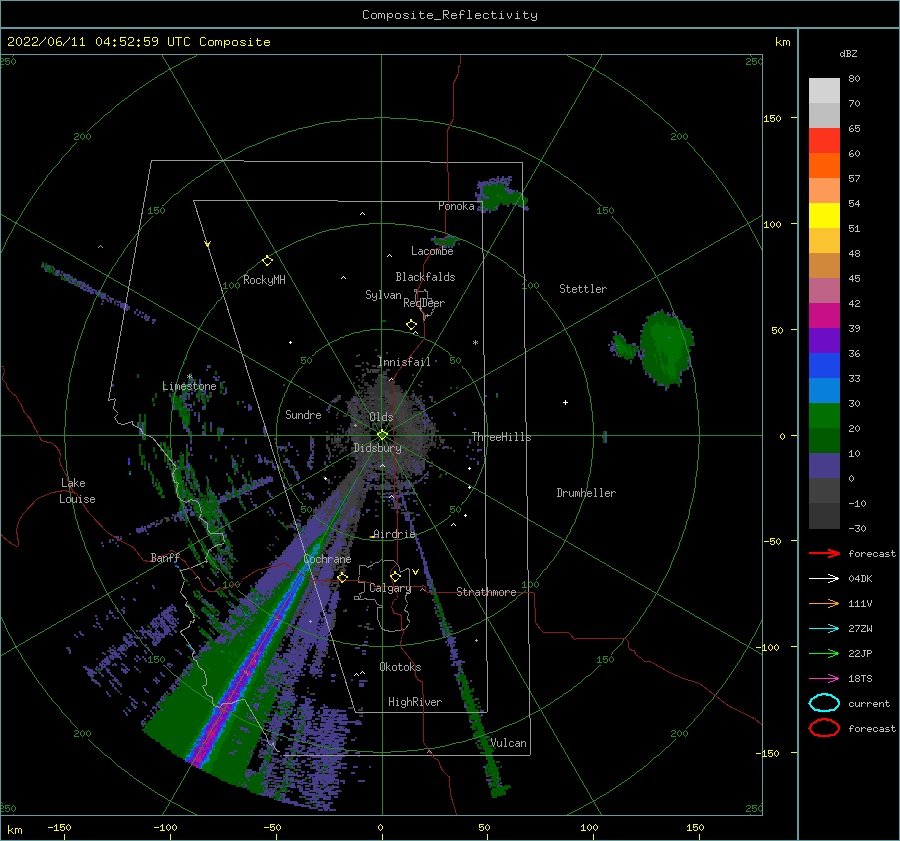This screenshot has height=841, width=900.
Task: Click the Strathmore city label
Action: (486, 592)
